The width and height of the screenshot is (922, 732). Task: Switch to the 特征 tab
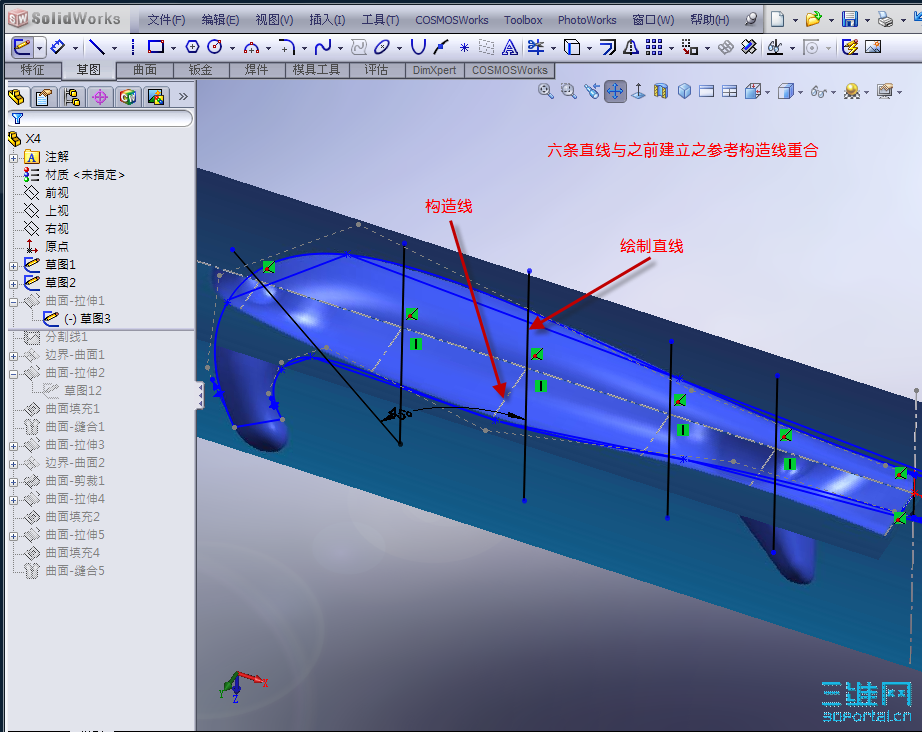33,70
